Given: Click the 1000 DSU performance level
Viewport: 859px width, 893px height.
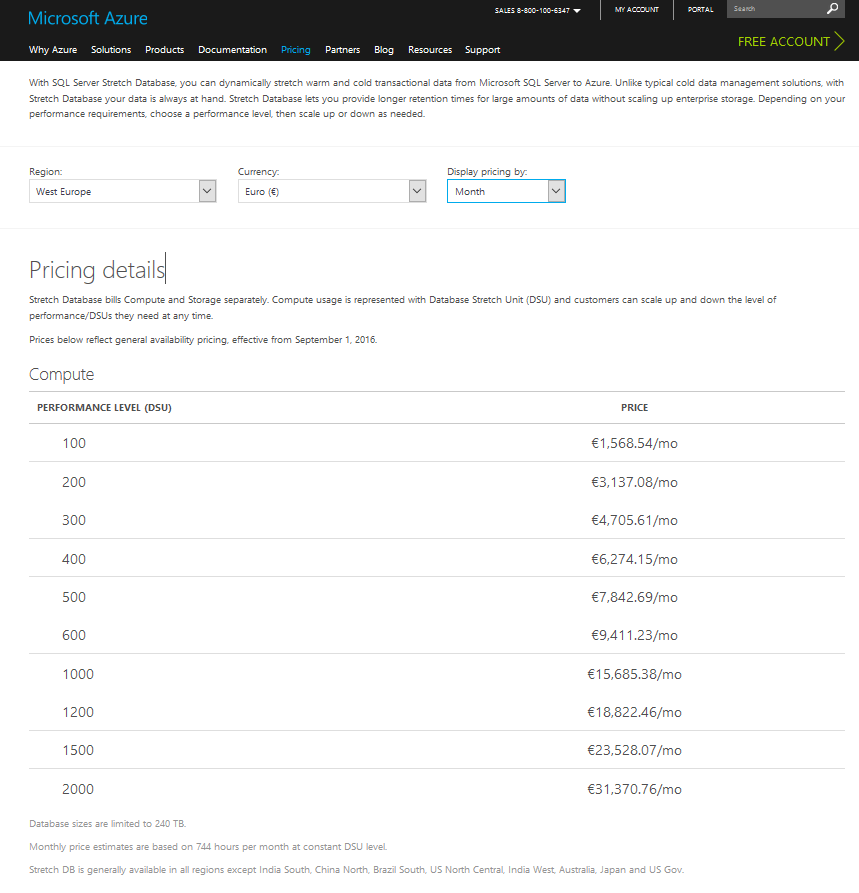Looking at the screenshot, I should [78, 674].
